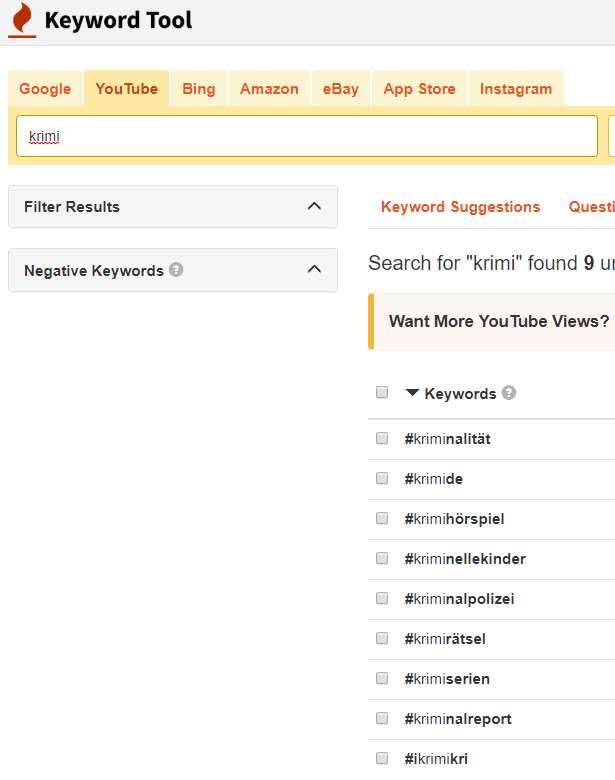Click the #kriminellekinder keyword text

tap(465, 559)
